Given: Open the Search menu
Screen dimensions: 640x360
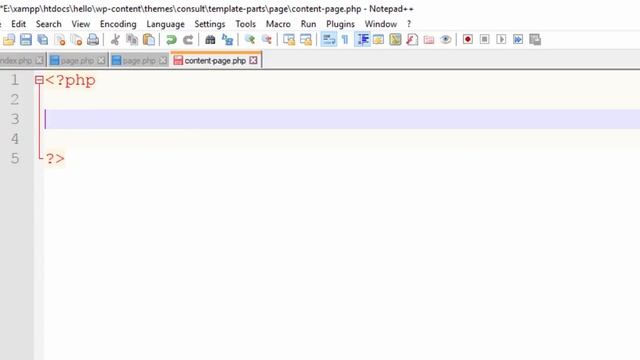Looking at the screenshot, I should 49,24.
